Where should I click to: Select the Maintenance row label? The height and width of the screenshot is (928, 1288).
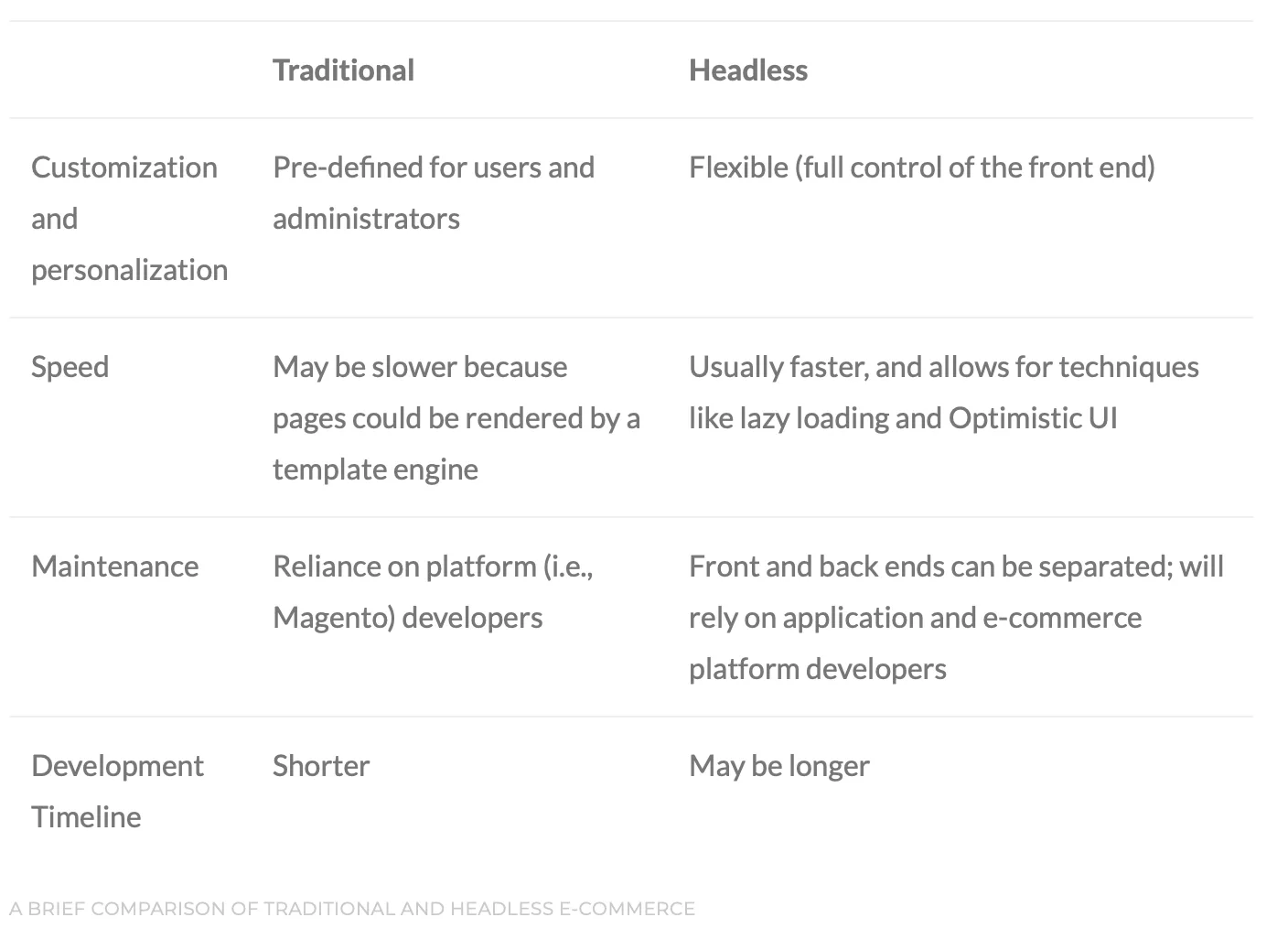coord(114,567)
